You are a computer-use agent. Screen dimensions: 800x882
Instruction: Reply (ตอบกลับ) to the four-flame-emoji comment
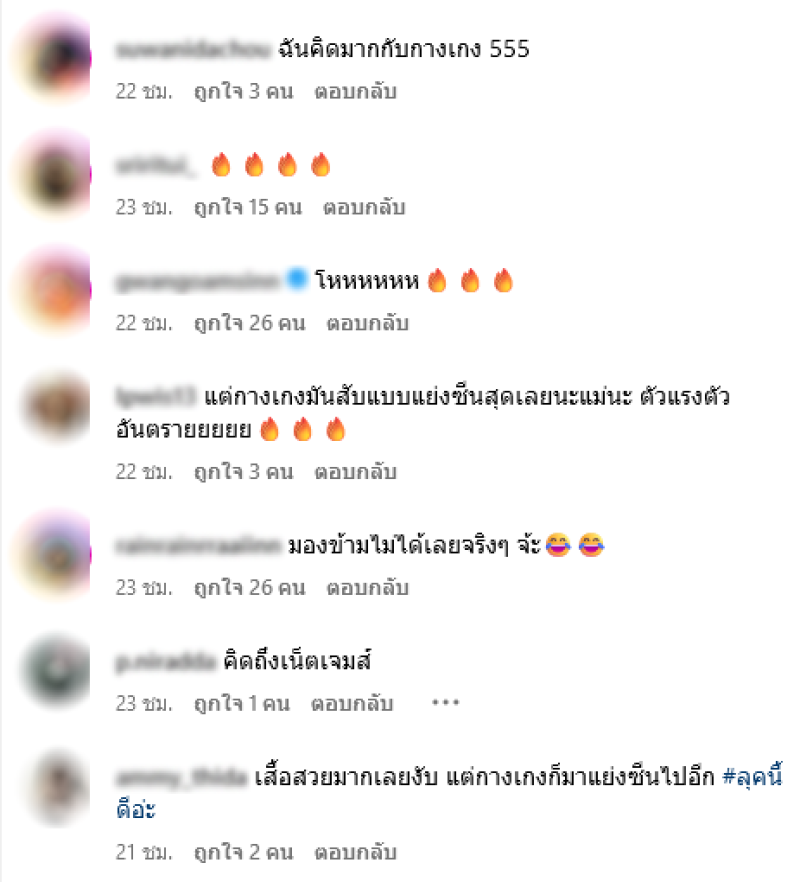point(364,207)
